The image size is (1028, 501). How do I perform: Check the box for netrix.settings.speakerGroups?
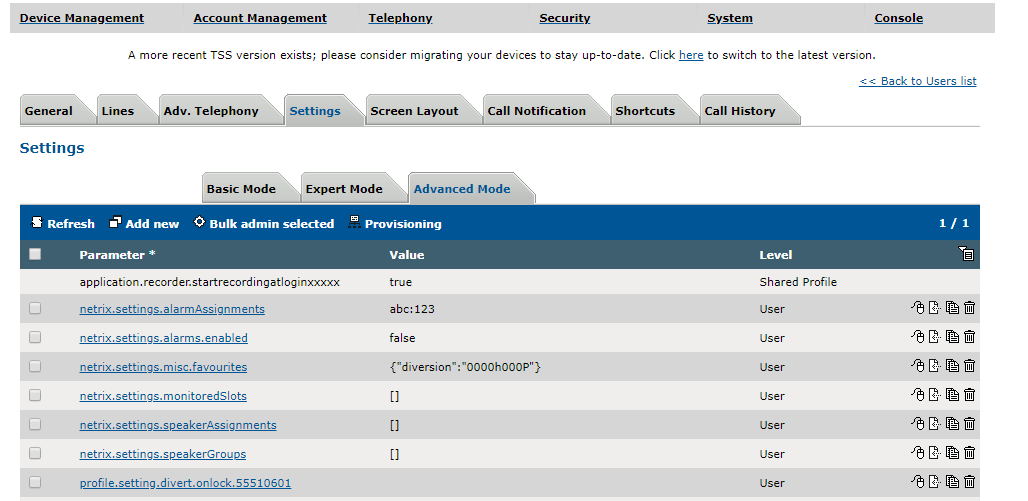(x=35, y=453)
